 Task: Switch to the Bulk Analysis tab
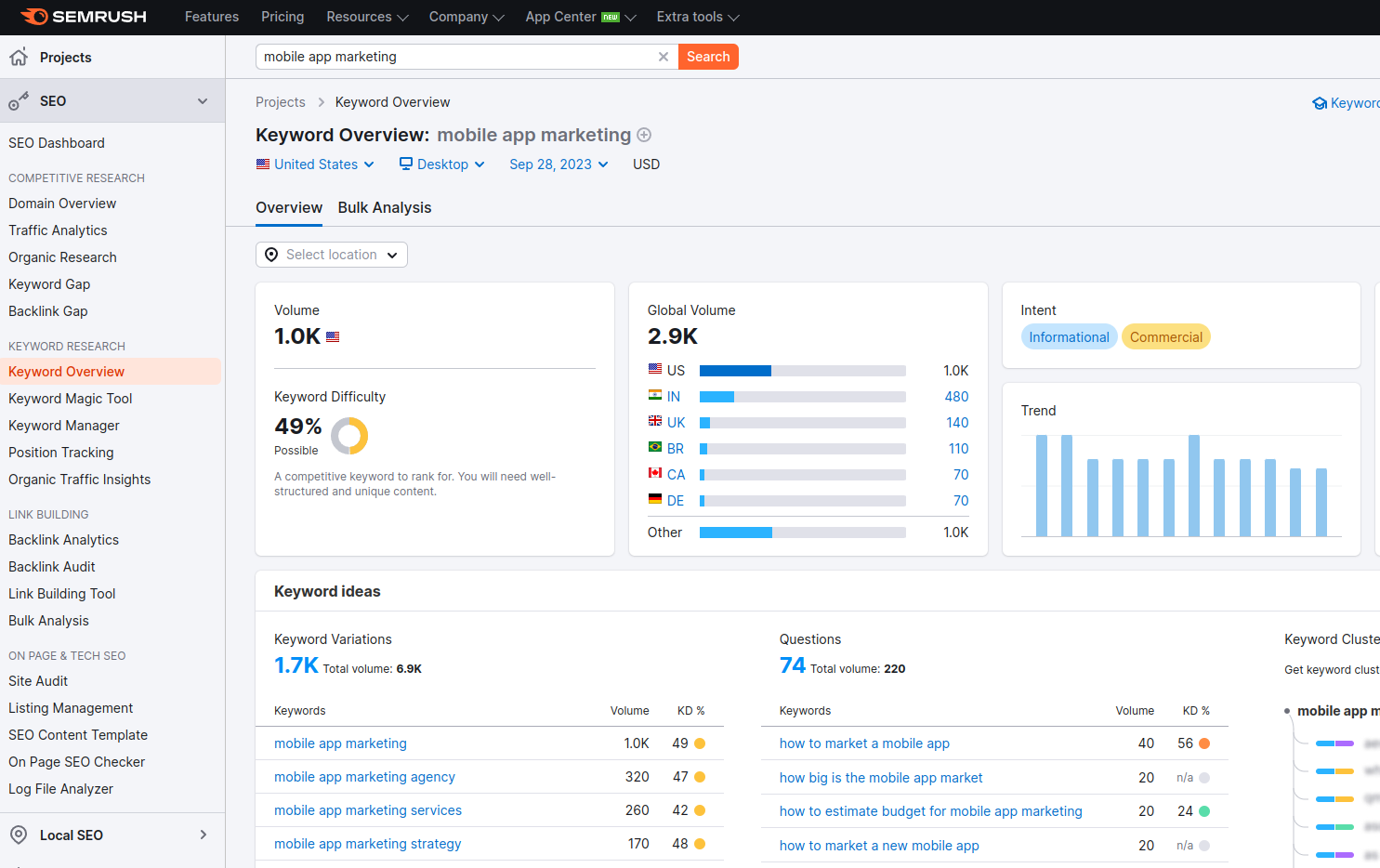coord(385,208)
